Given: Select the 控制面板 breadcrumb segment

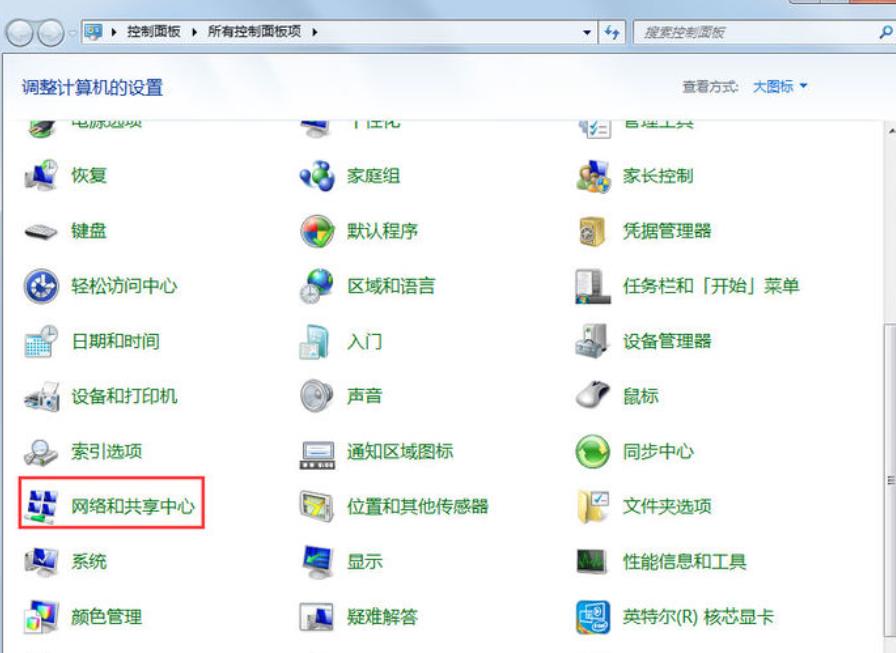Looking at the screenshot, I should point(154,31).
